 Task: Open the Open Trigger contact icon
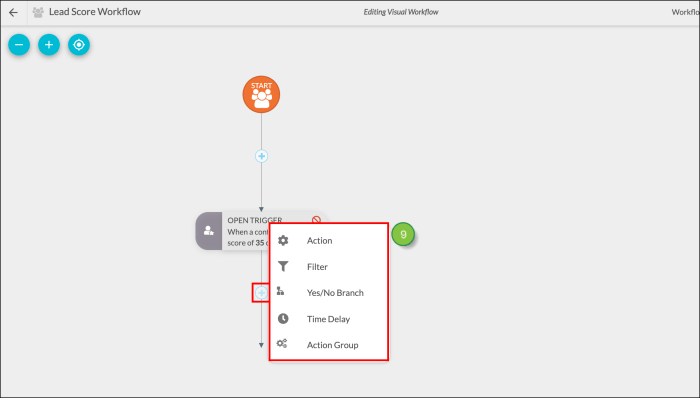pyautogui.click(x=208, y=231)
